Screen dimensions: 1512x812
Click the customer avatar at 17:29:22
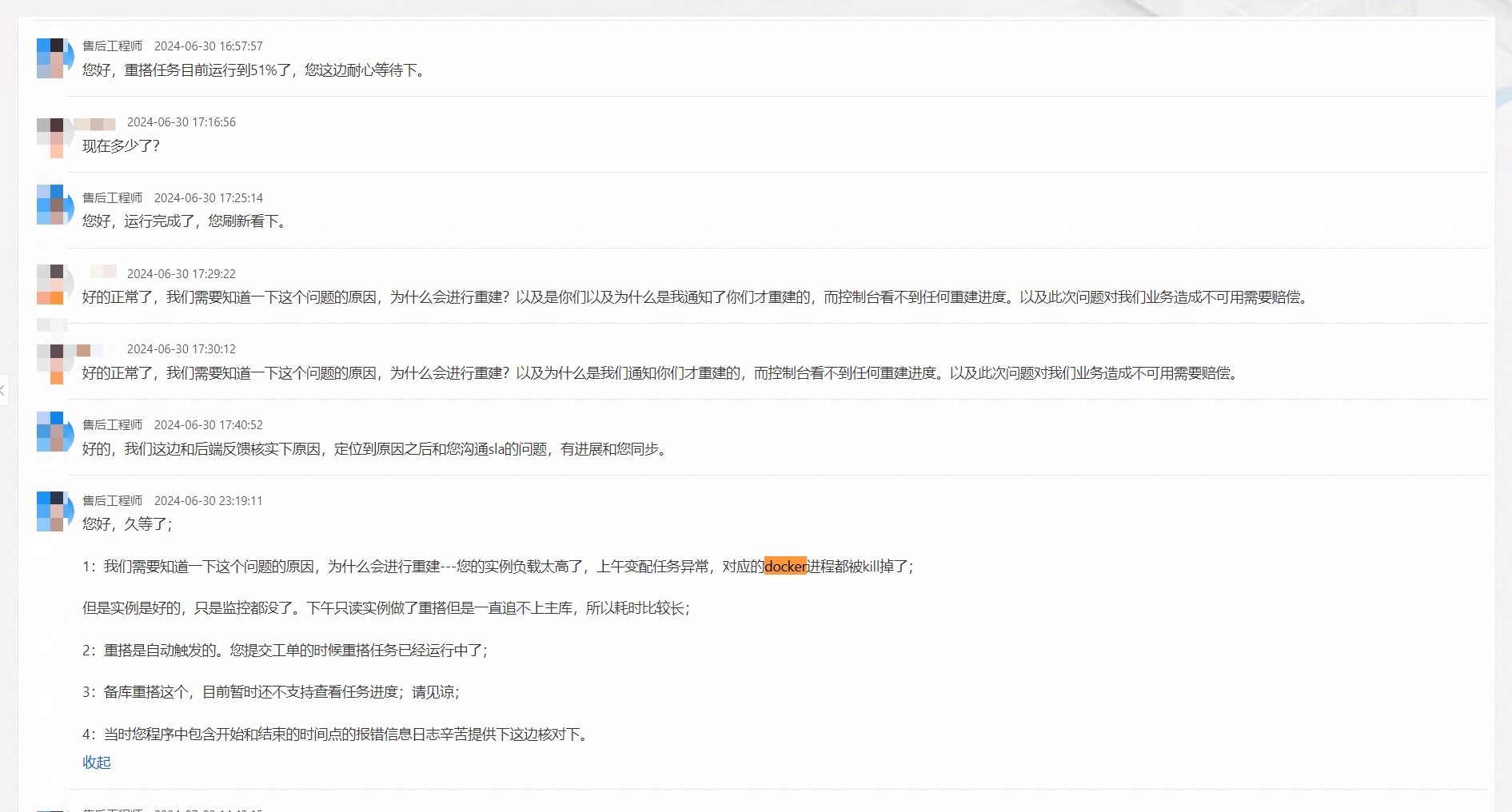click(54, 285)
